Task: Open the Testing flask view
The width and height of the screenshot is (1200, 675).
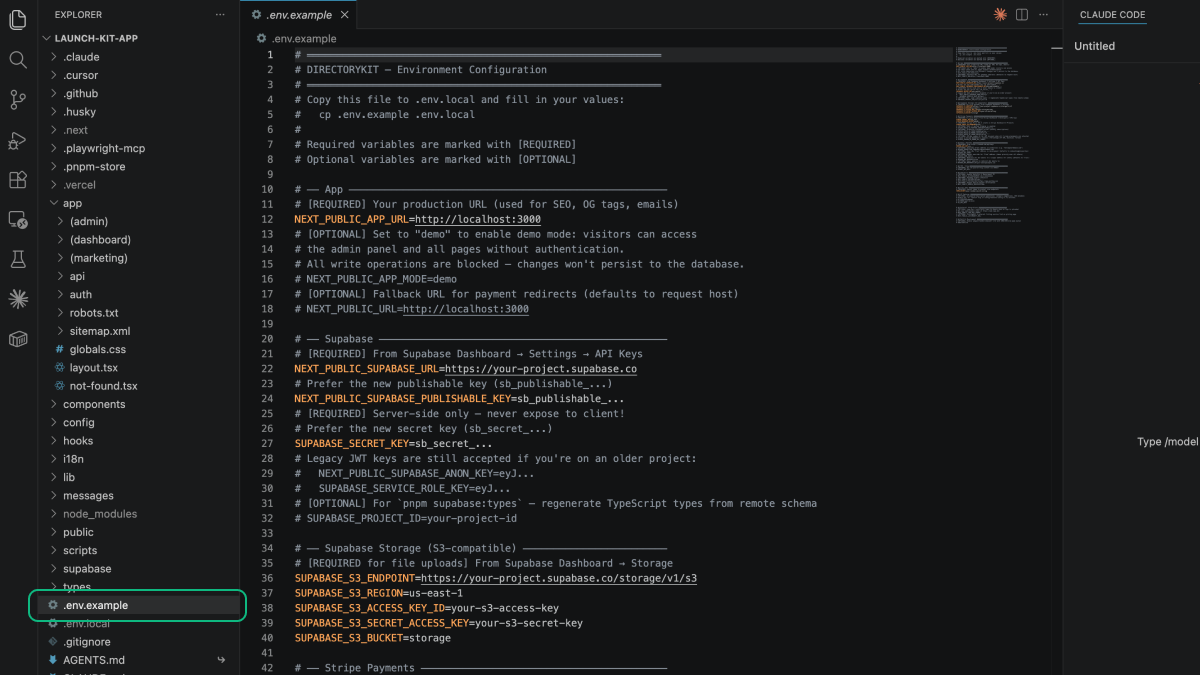Action: (18, 259)
